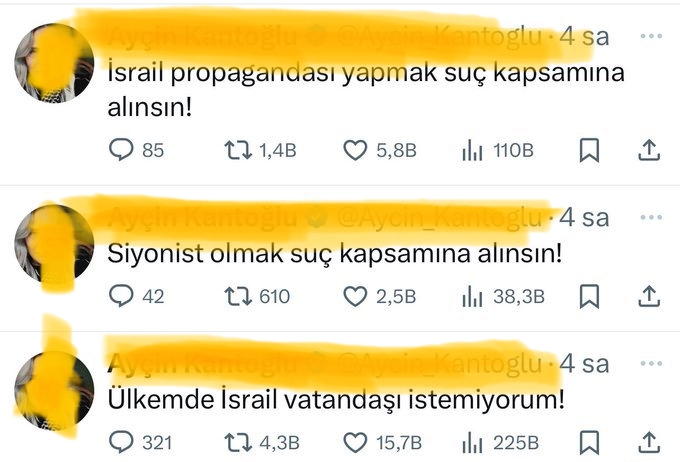Open more options on first tweet

coord(651,36)
